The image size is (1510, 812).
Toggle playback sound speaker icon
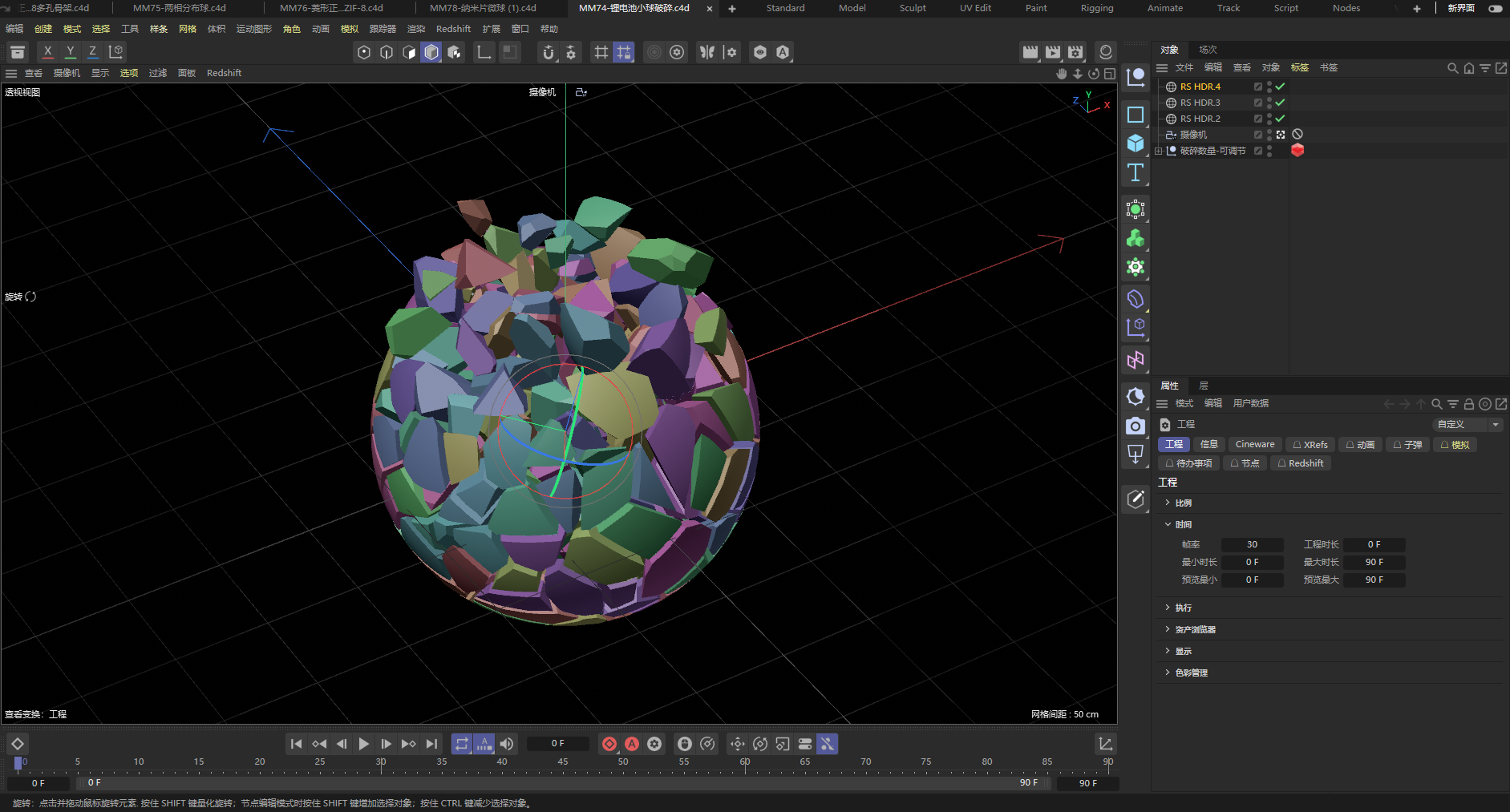(507, 744)
